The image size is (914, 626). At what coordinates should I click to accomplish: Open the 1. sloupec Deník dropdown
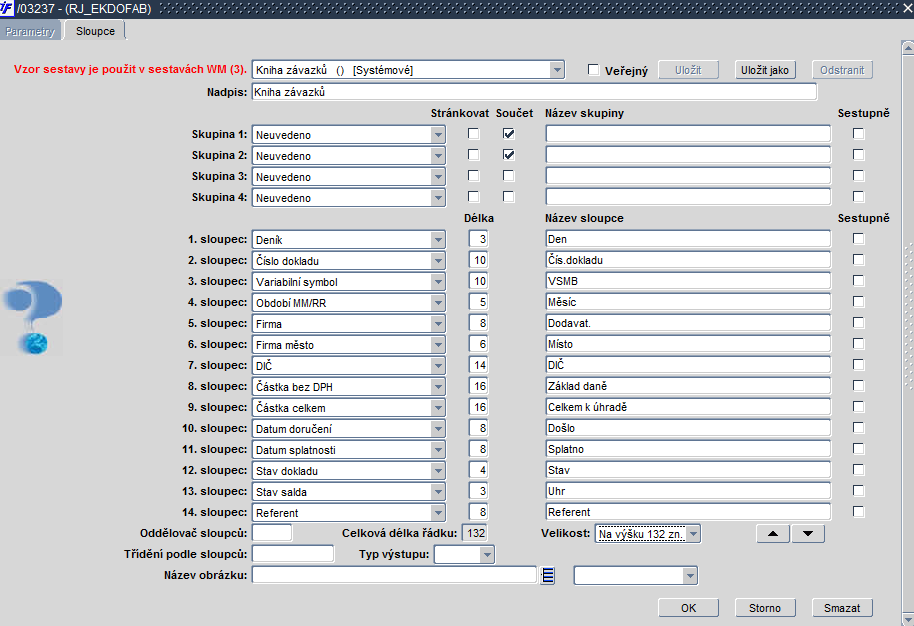(438, 240)
